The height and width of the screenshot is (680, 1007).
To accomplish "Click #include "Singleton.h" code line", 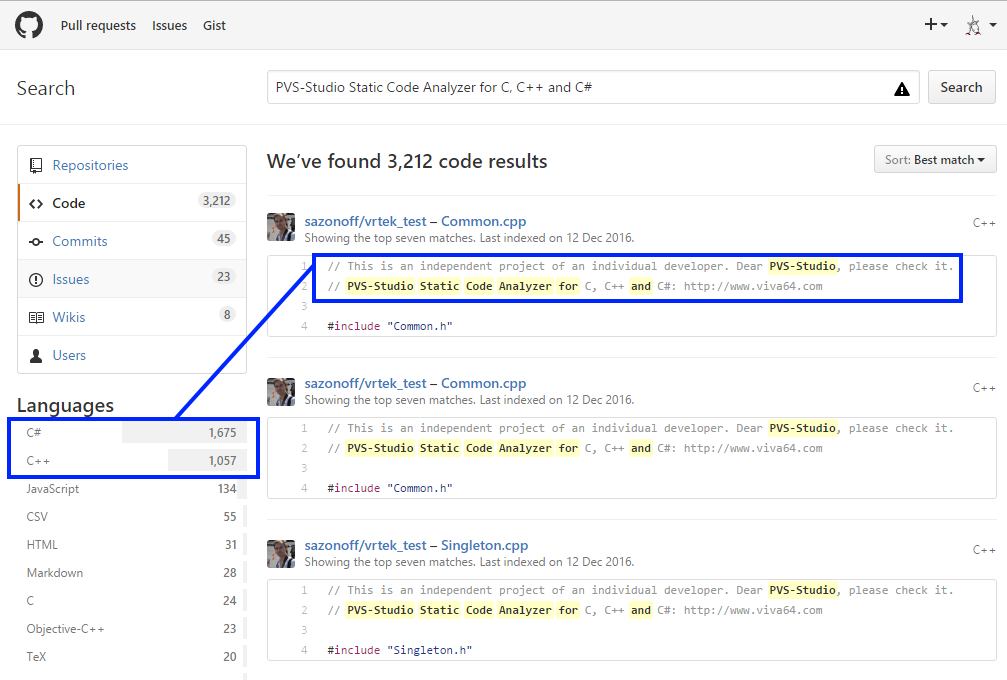I will point(399,650).
